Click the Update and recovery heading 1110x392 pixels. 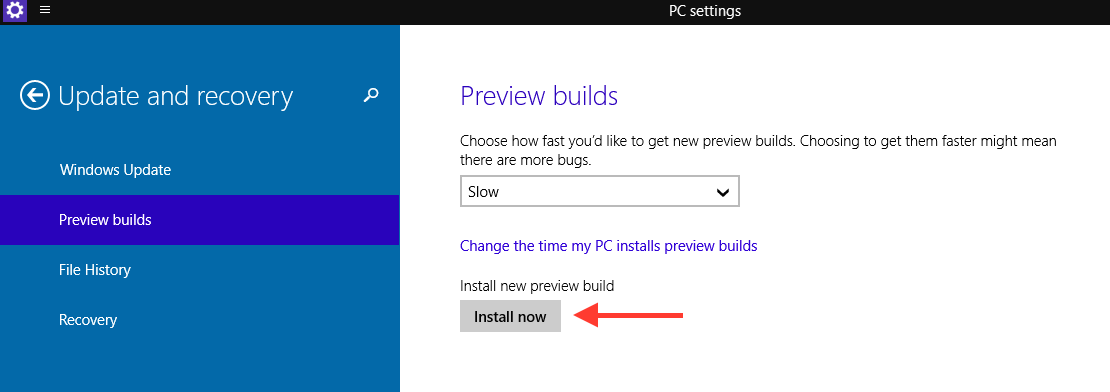(175, 96)
